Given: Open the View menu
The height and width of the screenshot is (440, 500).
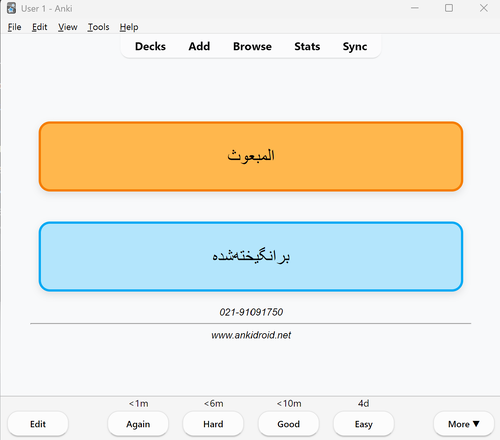Looking at the screenshot, I should (68, 27).
